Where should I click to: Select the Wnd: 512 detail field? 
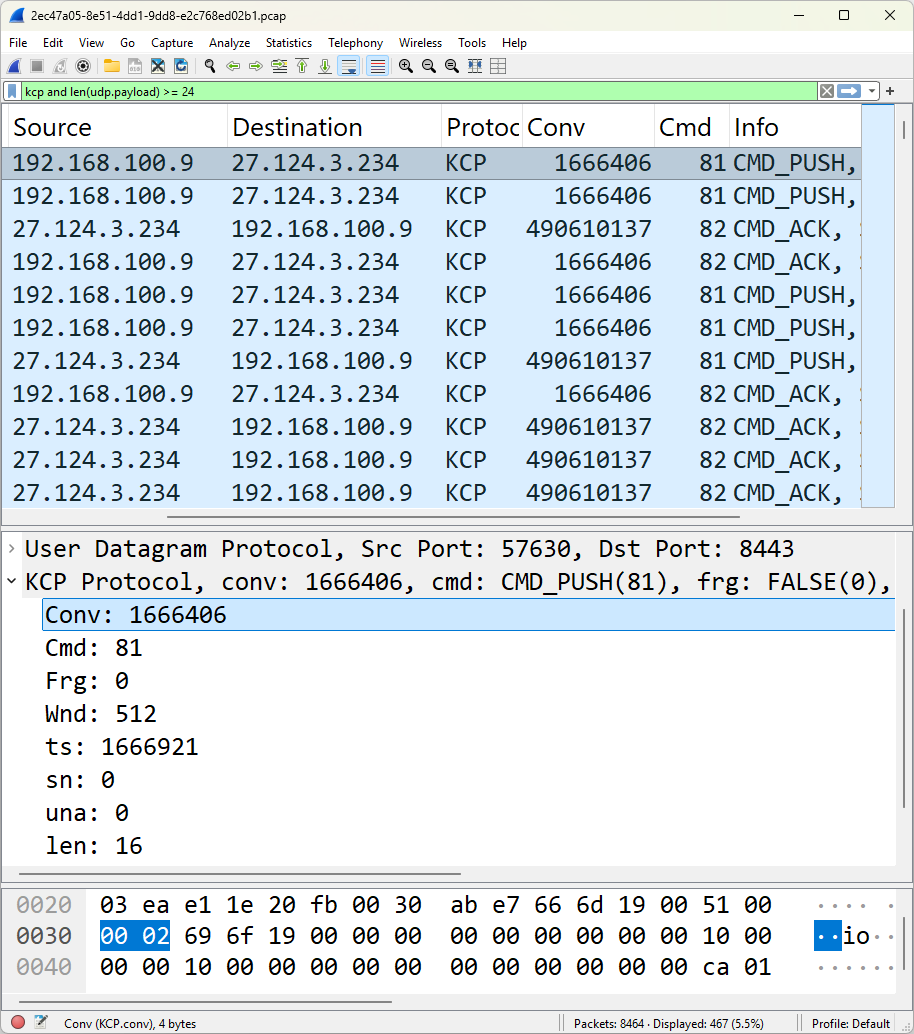point(100,714)
